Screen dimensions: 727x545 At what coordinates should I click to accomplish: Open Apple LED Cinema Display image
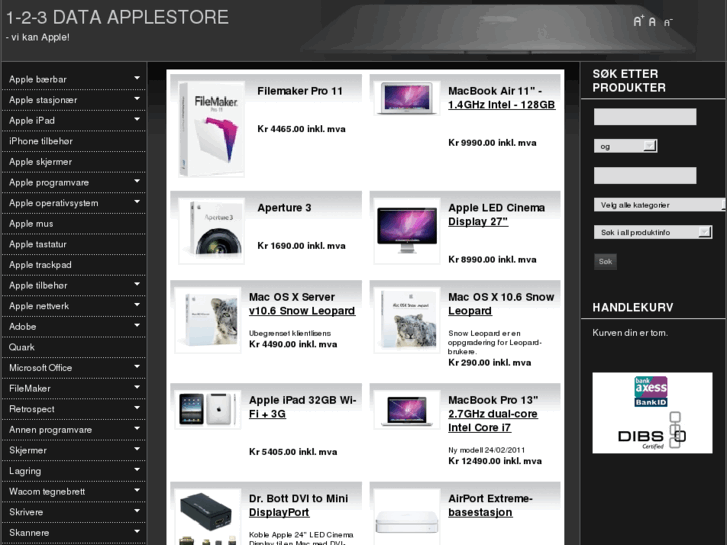click(x=407, y=231)
